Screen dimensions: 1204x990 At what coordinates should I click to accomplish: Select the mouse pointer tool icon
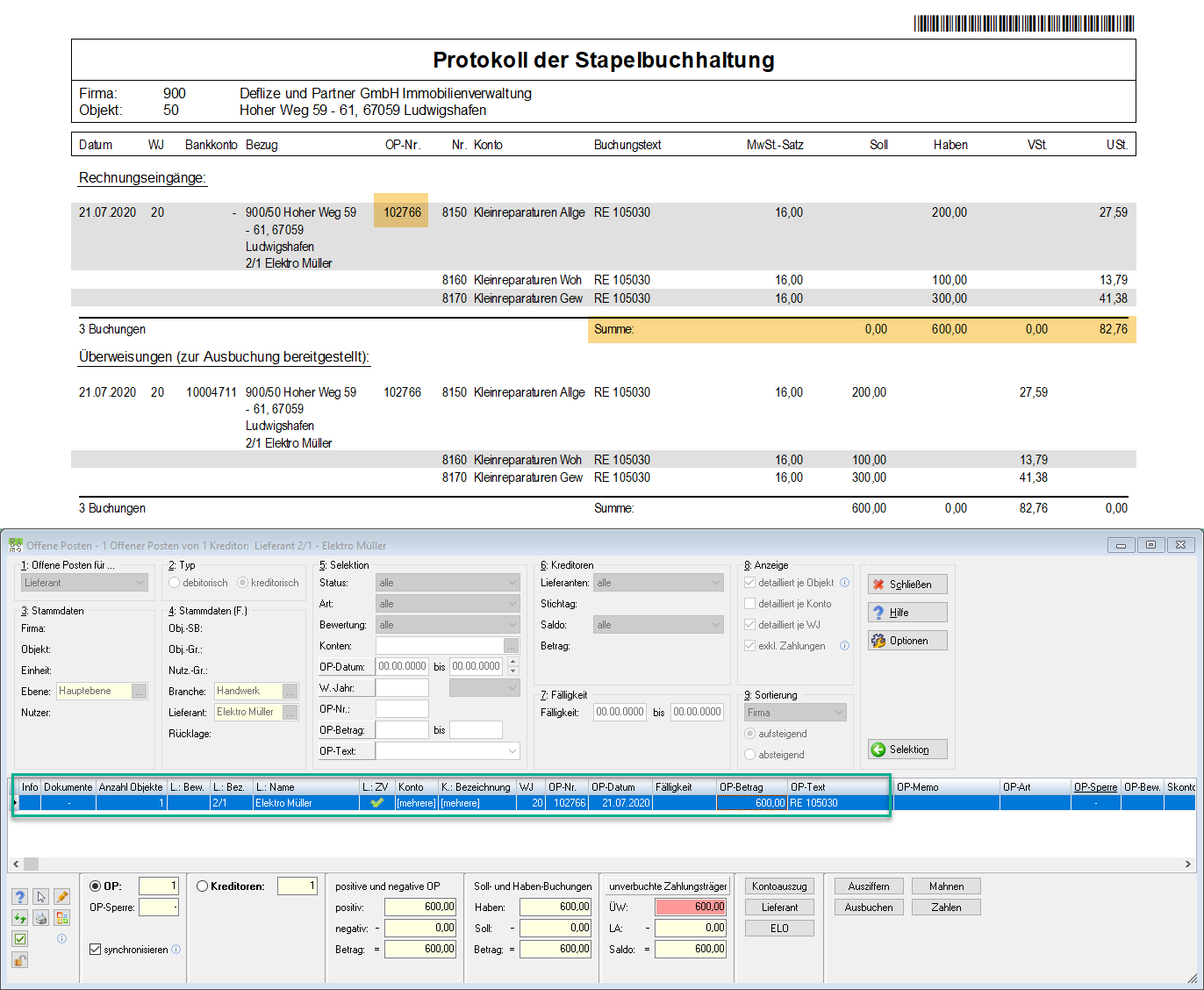pos(41,897)
